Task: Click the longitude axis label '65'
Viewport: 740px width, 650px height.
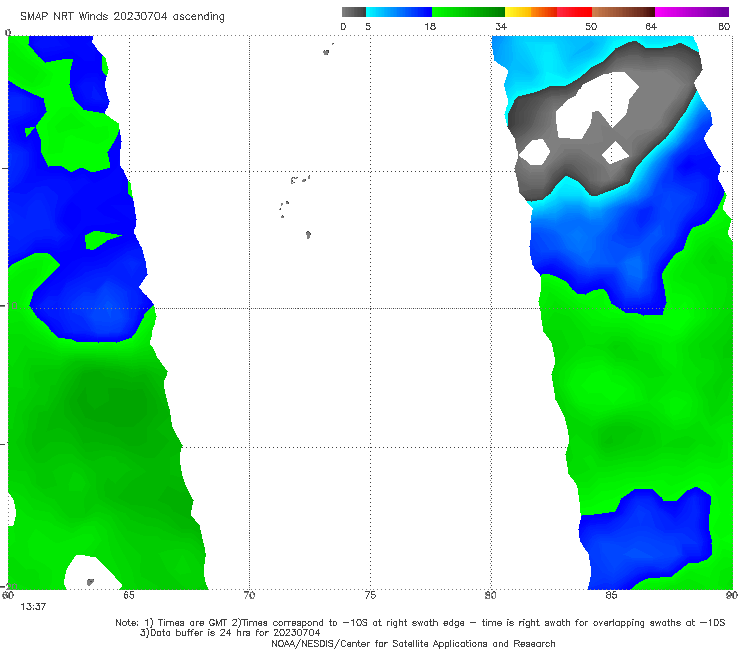Action: coord(129,595)
